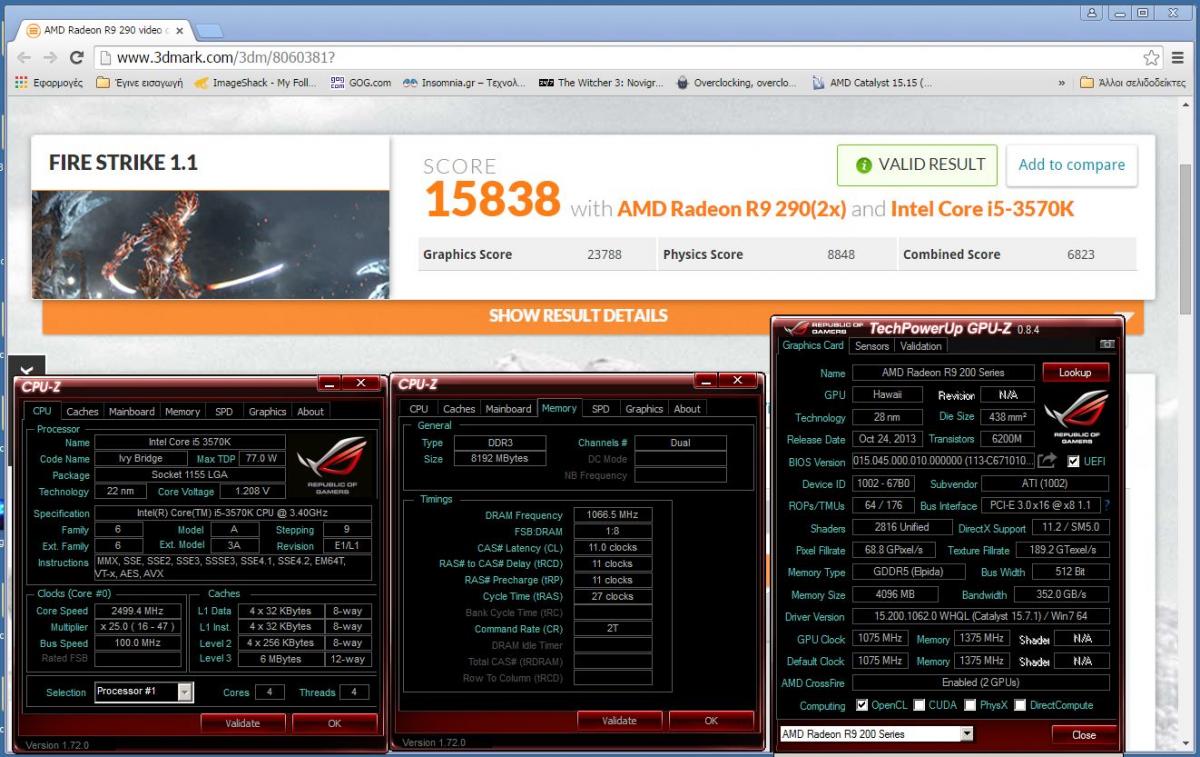Toggle the CUDA checkbox
1200x757 pixels.
click(919, 705)
